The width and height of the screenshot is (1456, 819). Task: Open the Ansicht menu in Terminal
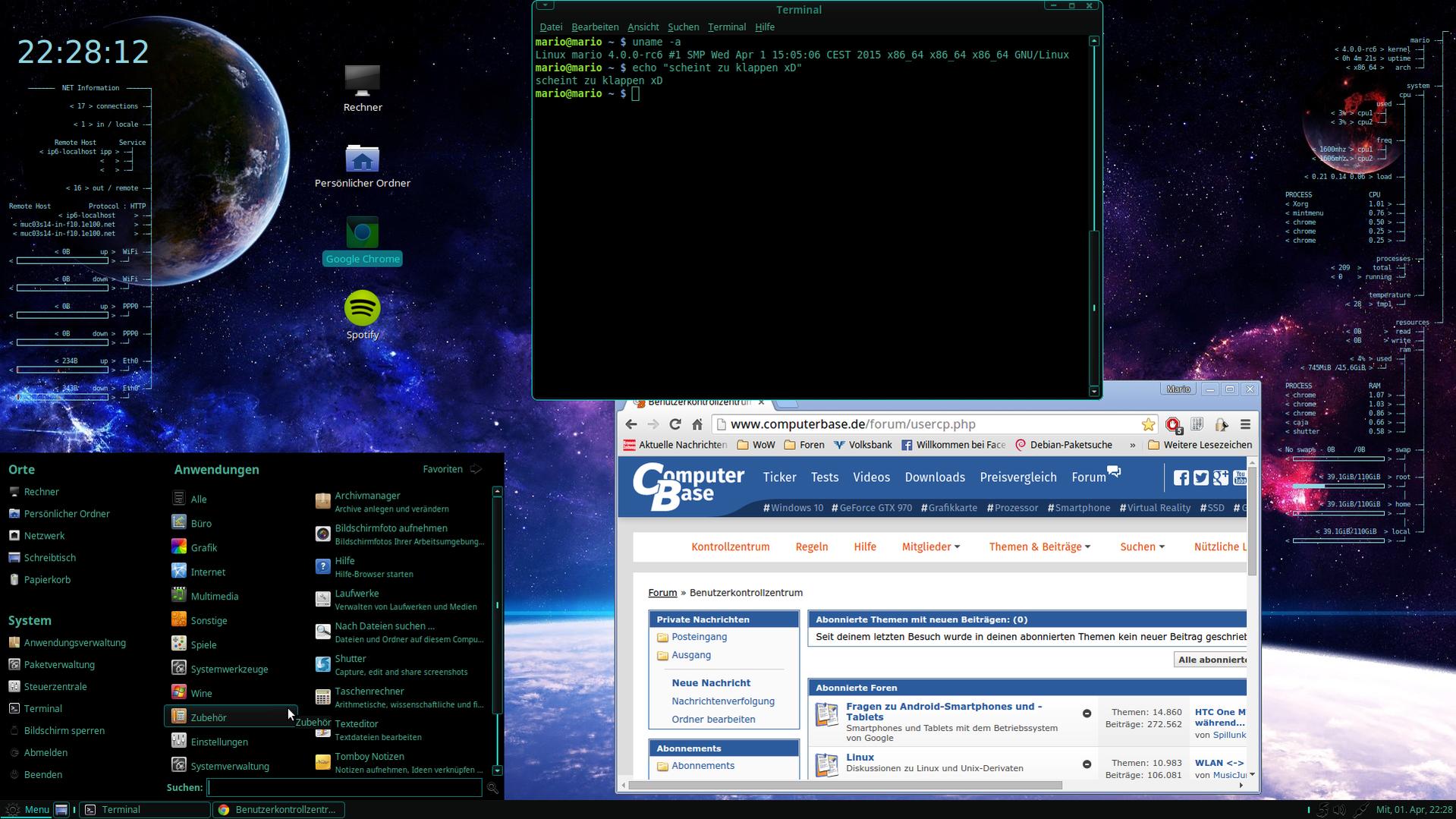click(643, 27)
